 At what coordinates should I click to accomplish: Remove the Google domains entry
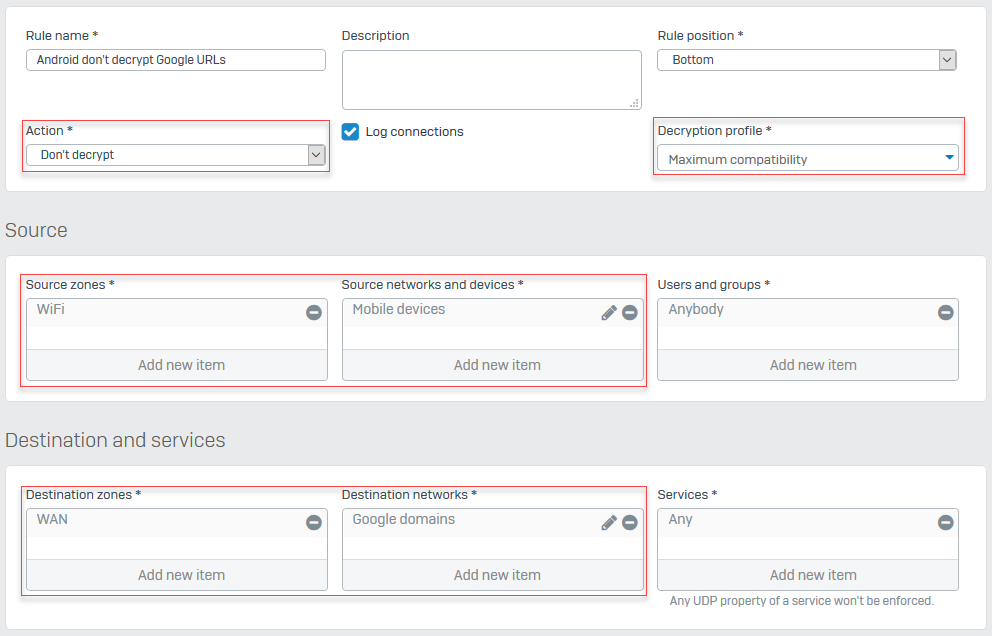coord(630,522)
